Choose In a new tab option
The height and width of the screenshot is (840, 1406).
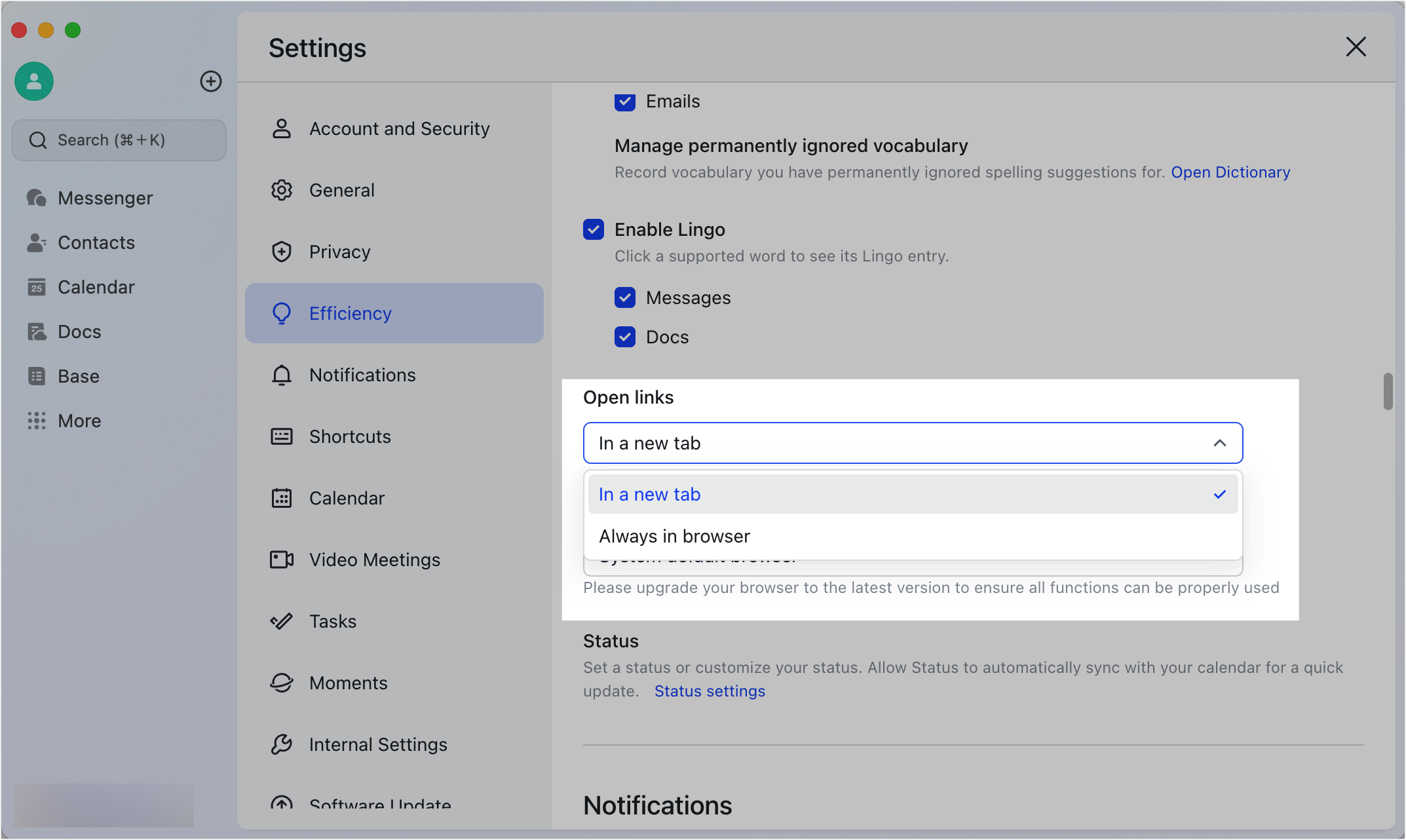(x=649, y=494)
